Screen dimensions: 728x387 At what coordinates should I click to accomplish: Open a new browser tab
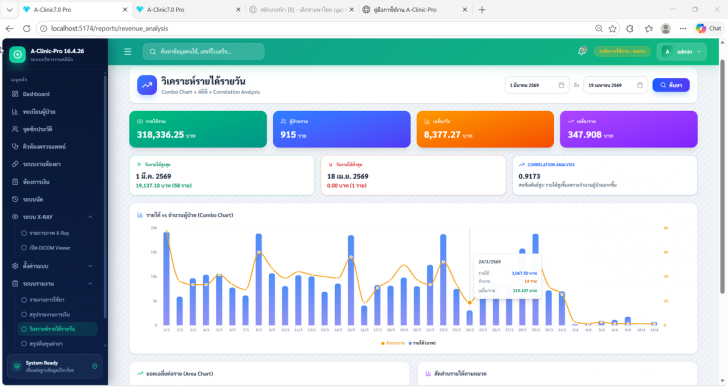pyautogui.click(x=482, y=9)
